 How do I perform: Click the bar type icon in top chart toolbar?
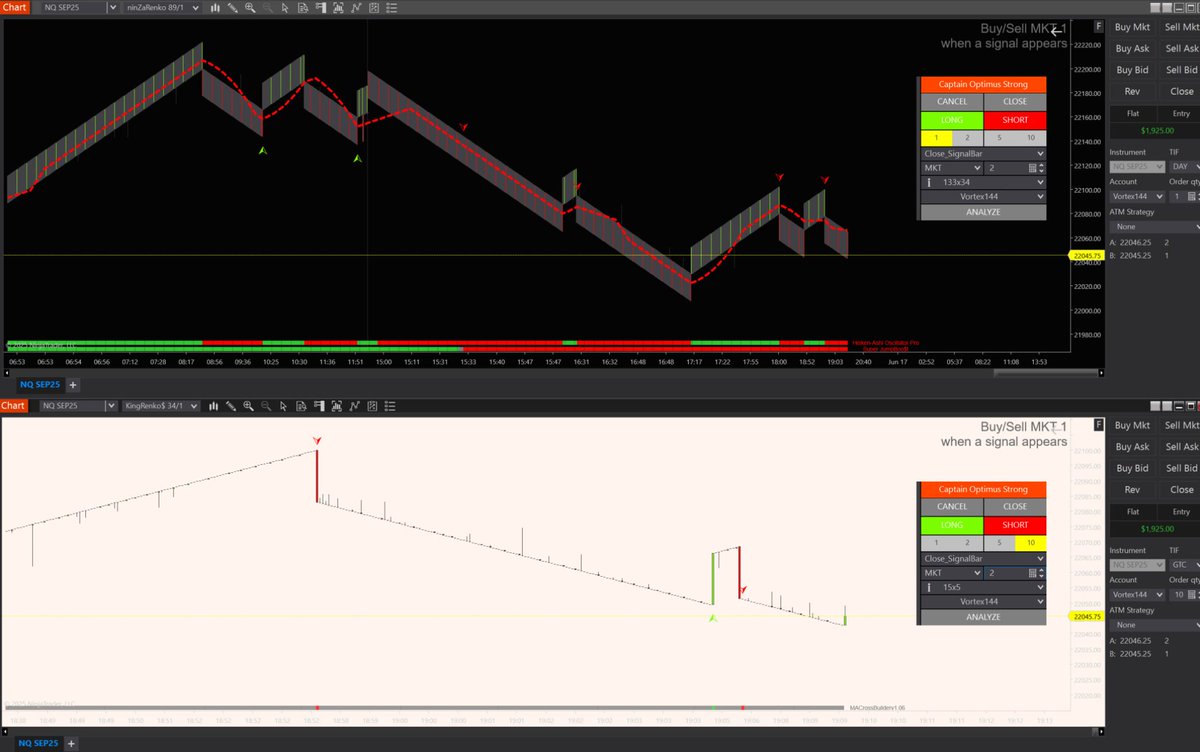click(x=214, y=7)
